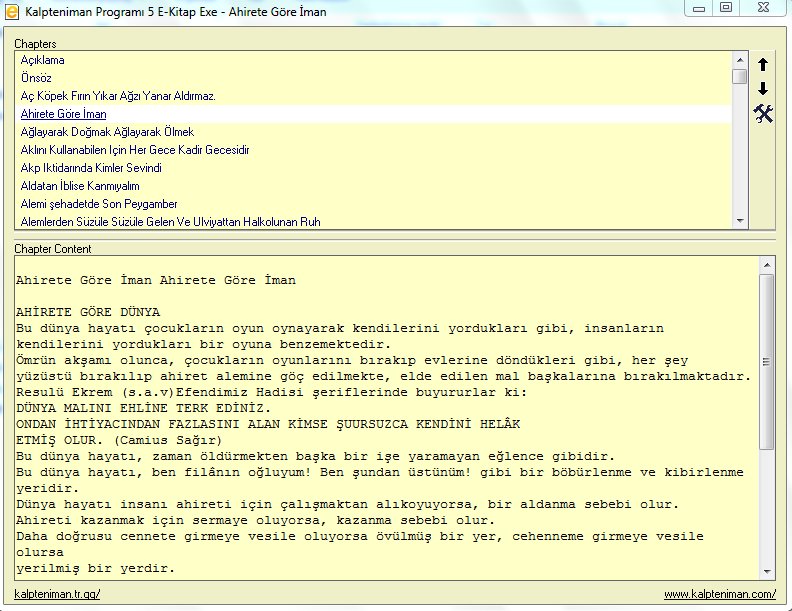Visit the kalpteniman.tr.gg link
This screenshot has height=611, width=792.
pos(57,594)
